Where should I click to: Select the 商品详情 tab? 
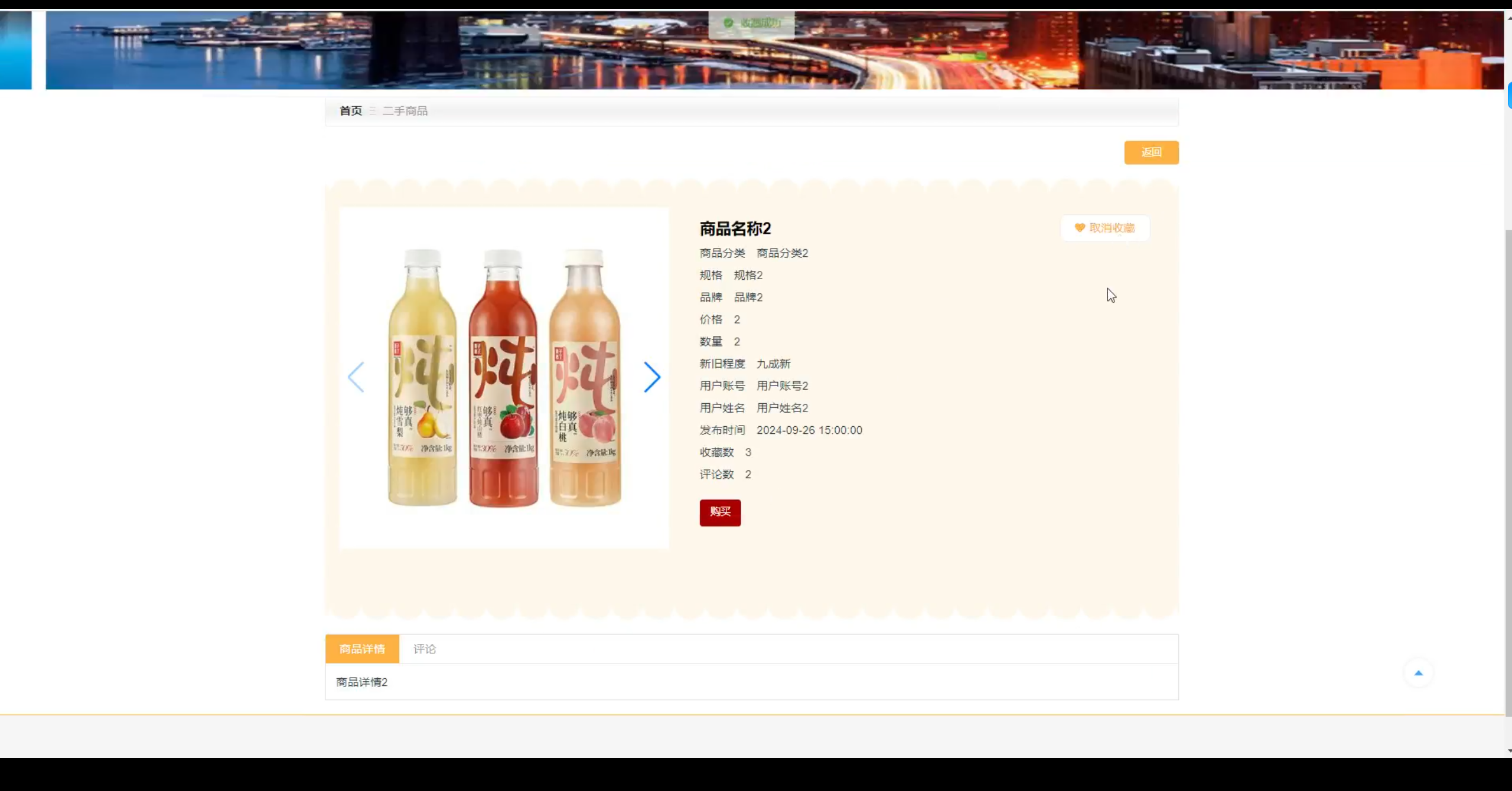click(362, 649)
